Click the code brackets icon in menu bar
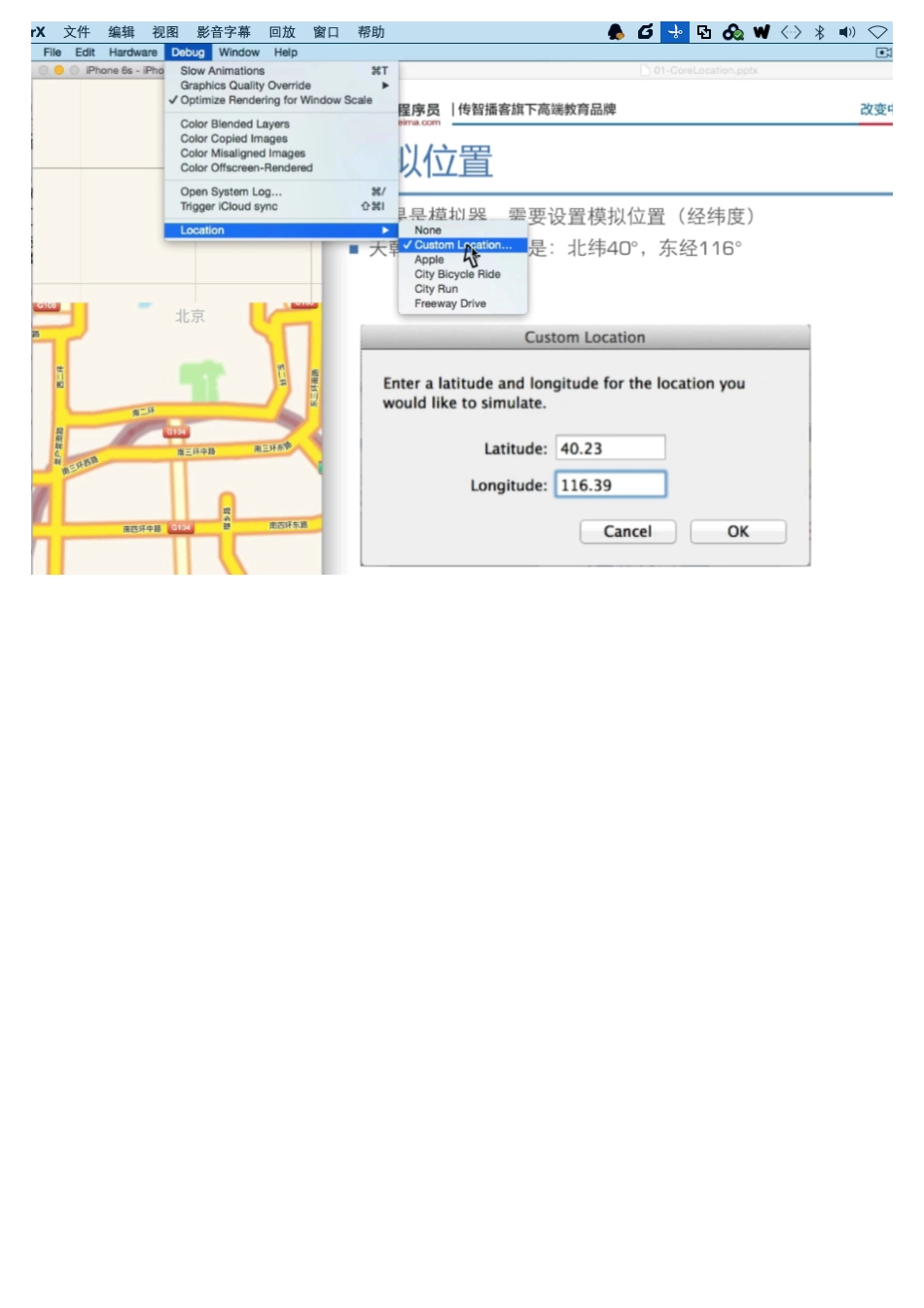Viewport: 924px width, 1308px height. (791, 32)
